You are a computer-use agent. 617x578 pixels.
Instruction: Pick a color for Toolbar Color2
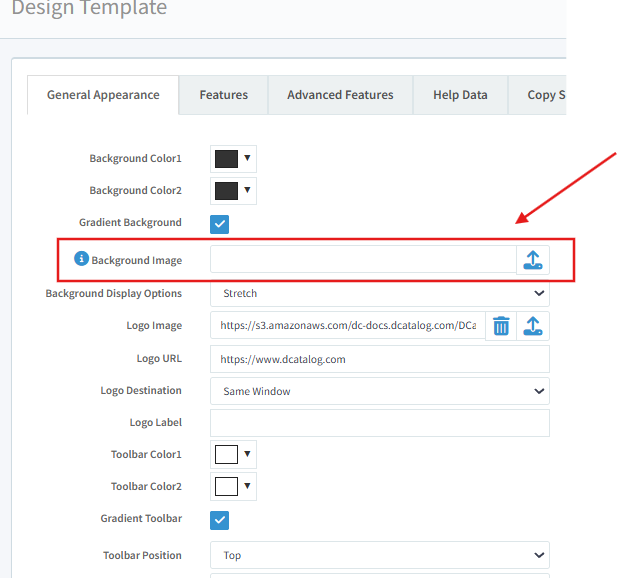[233, 487]
